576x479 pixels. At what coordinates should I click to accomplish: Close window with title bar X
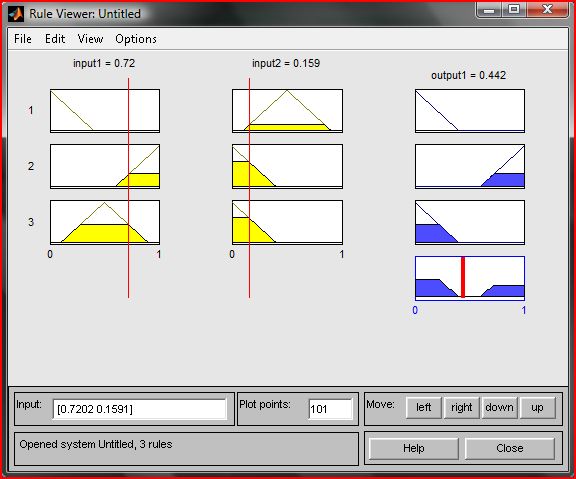click(547, 10)
